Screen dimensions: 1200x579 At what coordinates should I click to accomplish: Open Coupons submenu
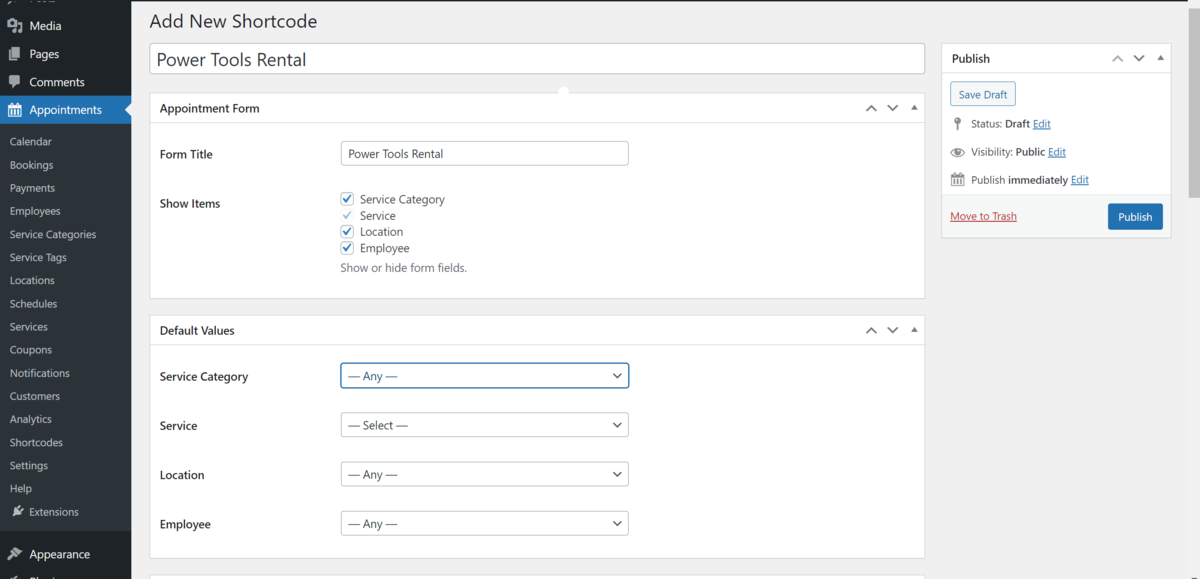coord(31,350)
